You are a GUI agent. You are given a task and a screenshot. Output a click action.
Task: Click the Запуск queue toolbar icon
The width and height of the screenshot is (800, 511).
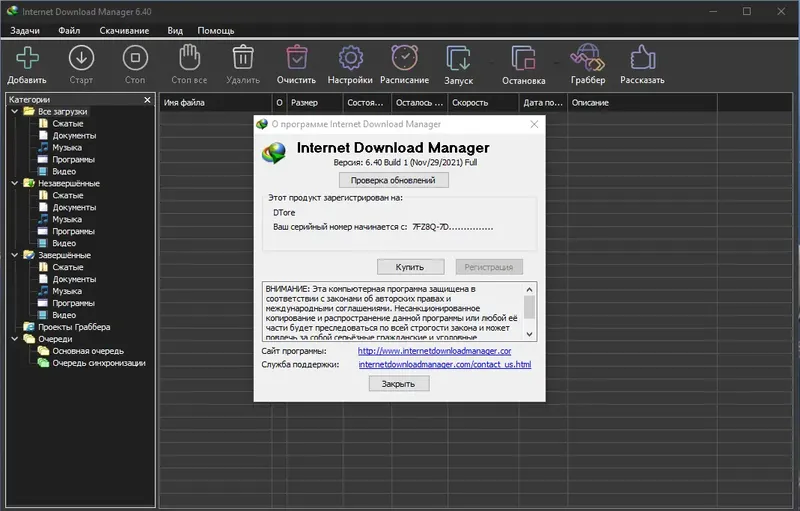[458, 58]
